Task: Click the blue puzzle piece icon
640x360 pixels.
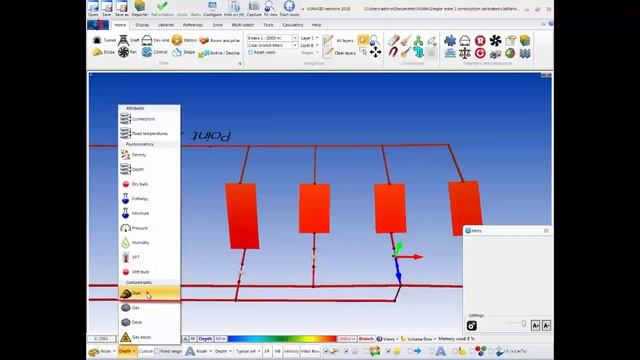Action: [450, 40]
